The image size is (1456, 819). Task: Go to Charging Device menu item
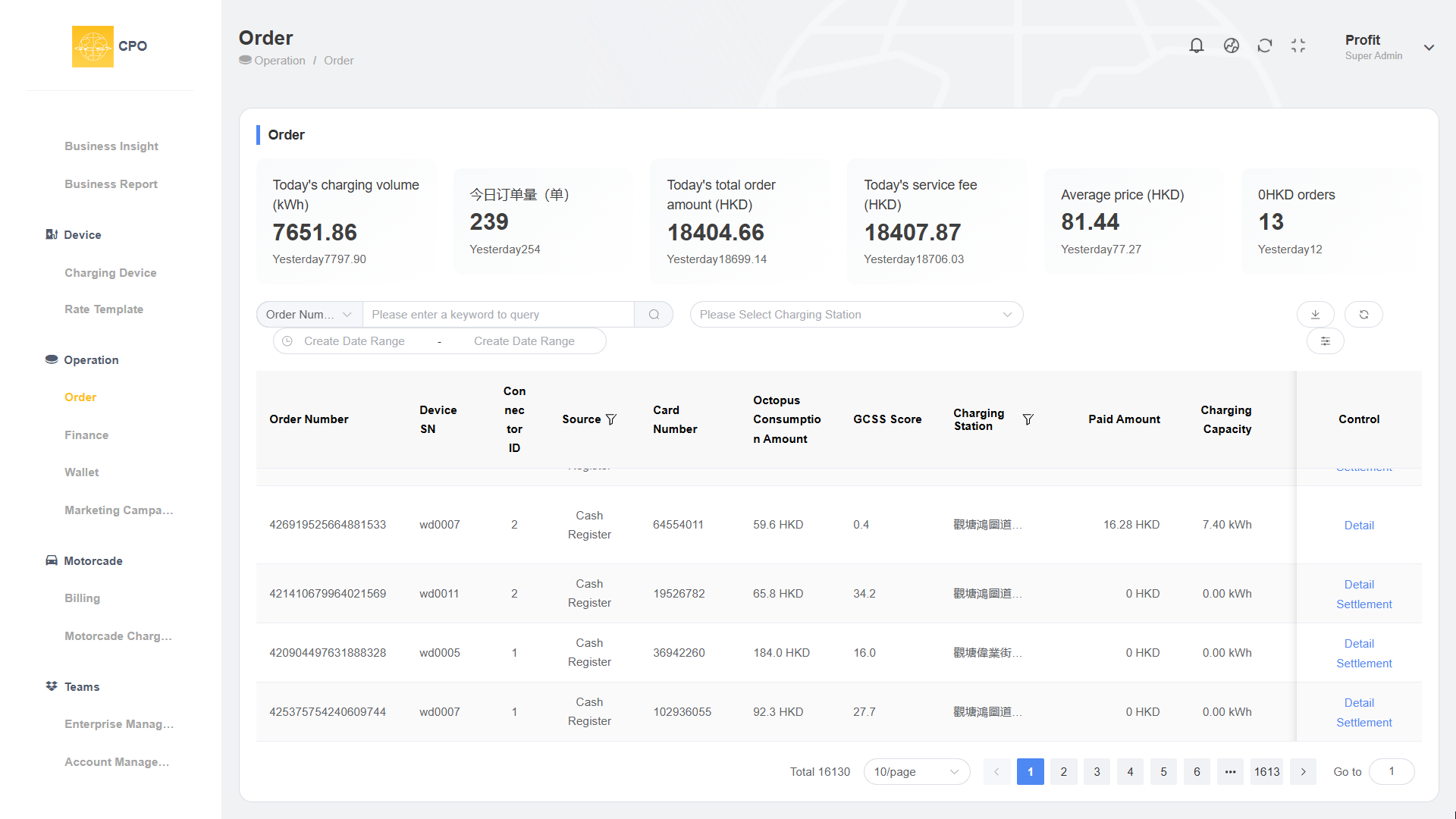click(111, 273)
